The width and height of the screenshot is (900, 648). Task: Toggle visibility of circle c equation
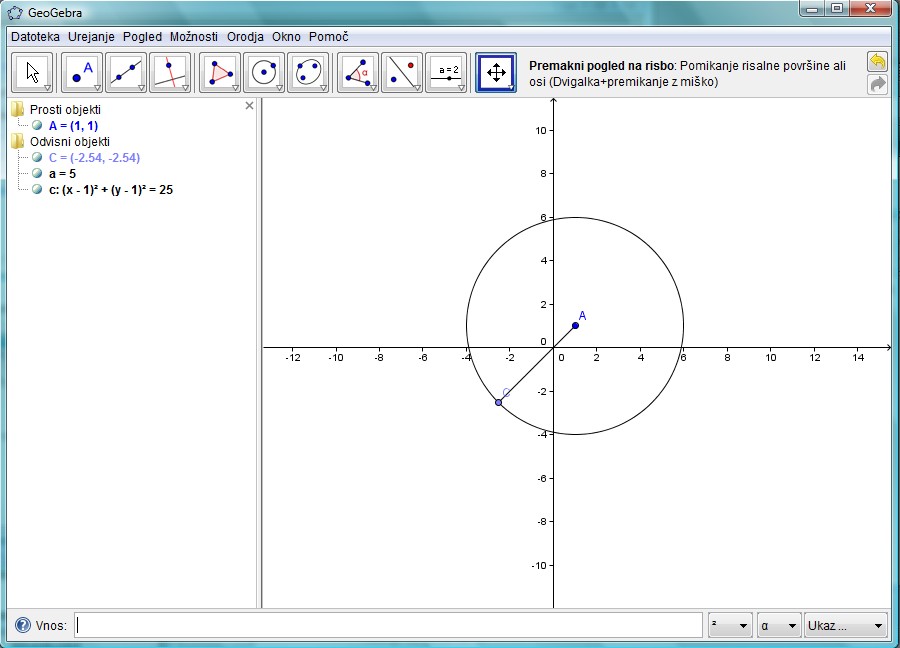[37, 190]
